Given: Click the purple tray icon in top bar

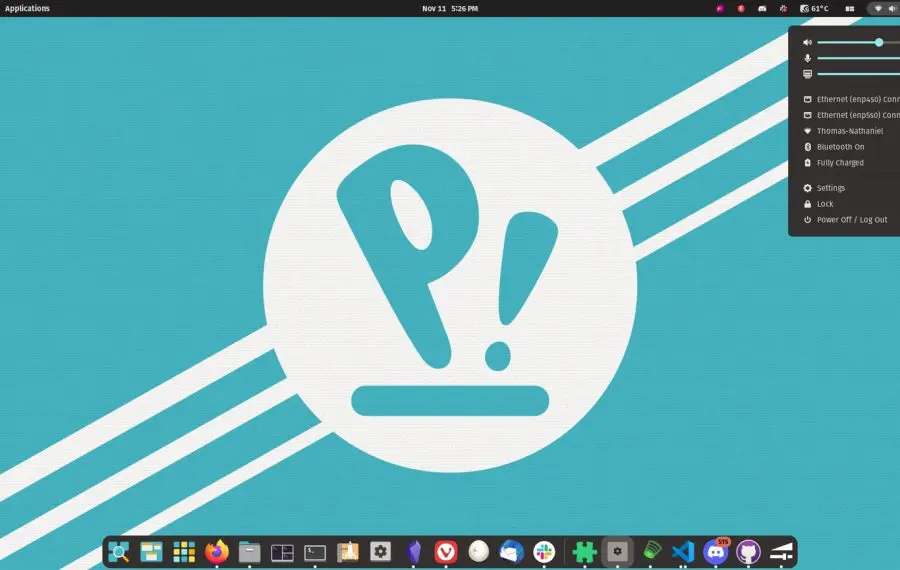Looking at the screenshot, I should pyautogui.click(x=720, y=9).
